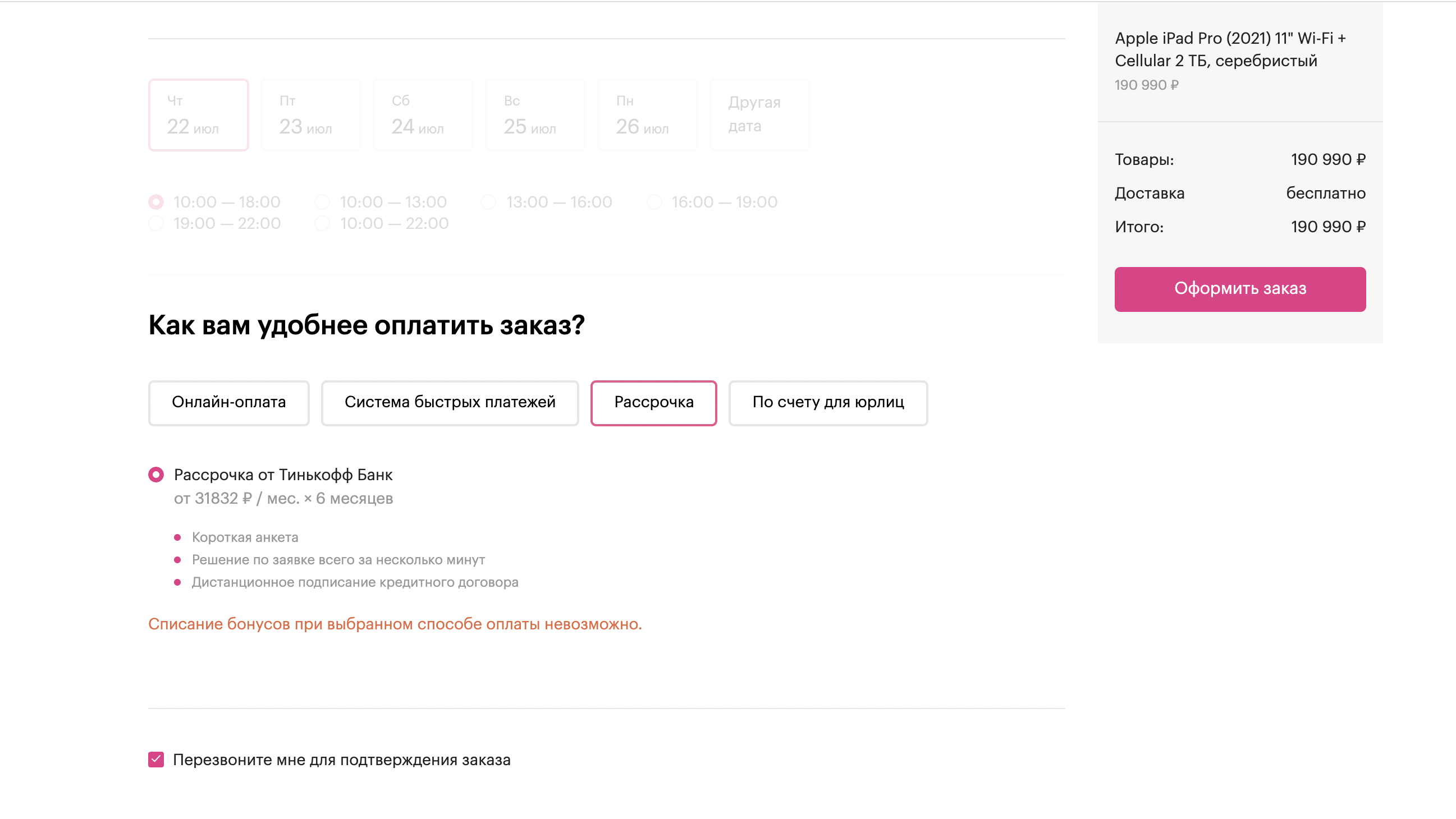Choose По счету для юрлиц payment
The height and width of the screenshot is (819, 1456).
tap(827, 403)
